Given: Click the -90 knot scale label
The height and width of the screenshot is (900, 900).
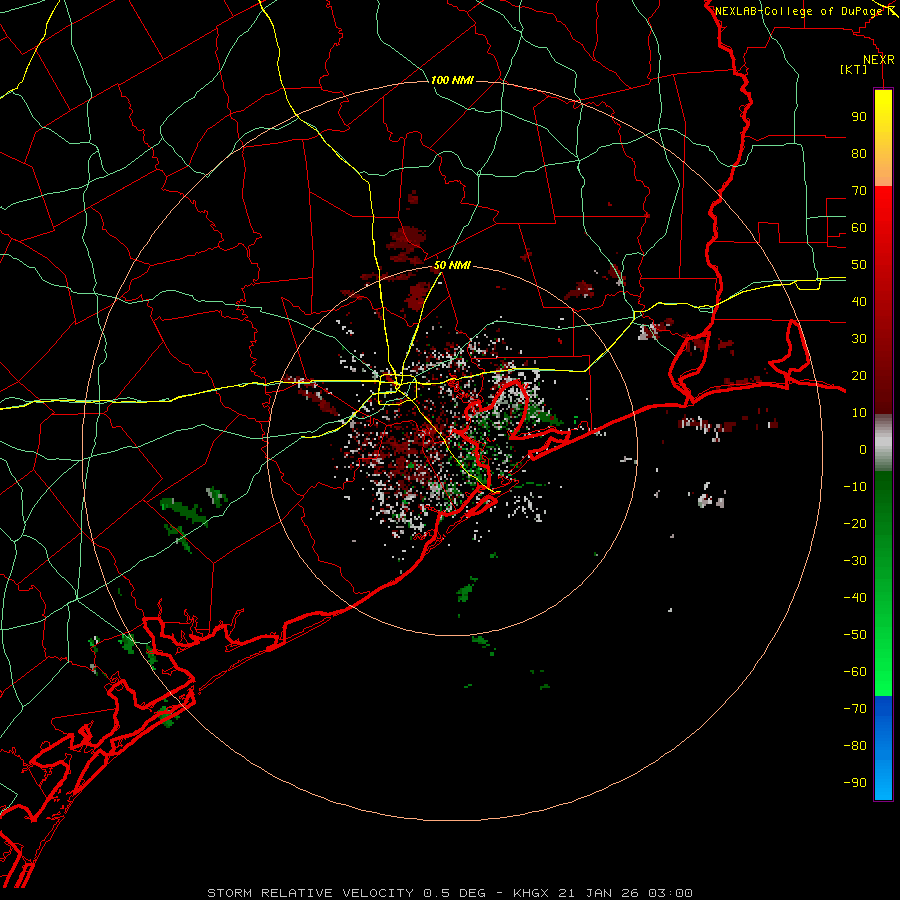Looking at the screenshot, I should [855, 783].
